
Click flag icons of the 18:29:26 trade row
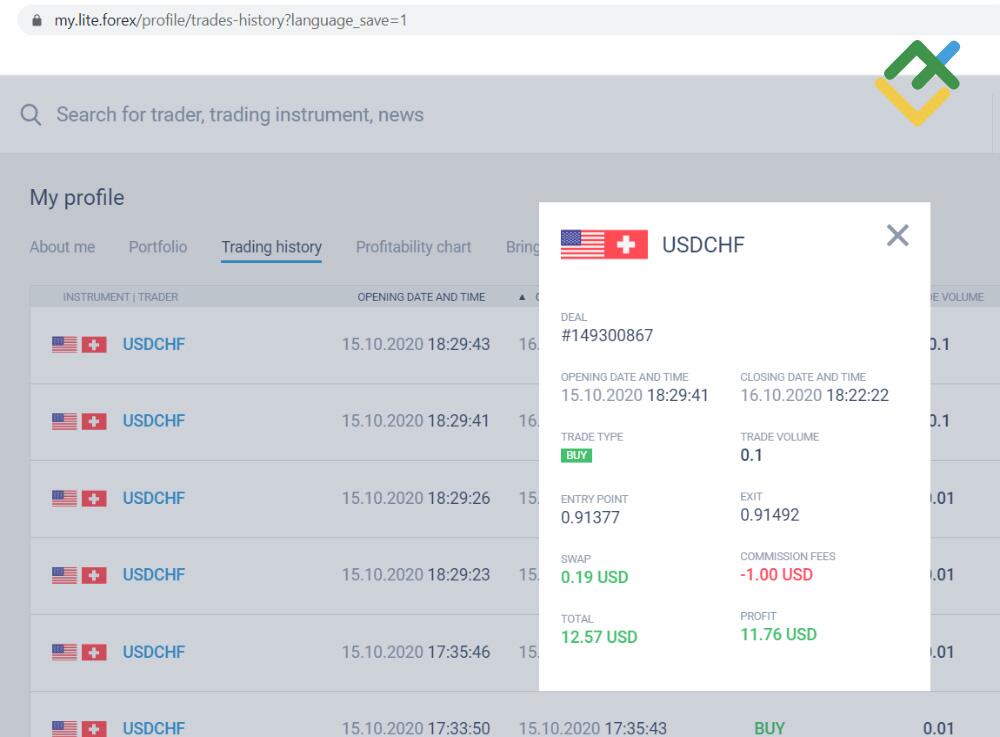point(79,498)
